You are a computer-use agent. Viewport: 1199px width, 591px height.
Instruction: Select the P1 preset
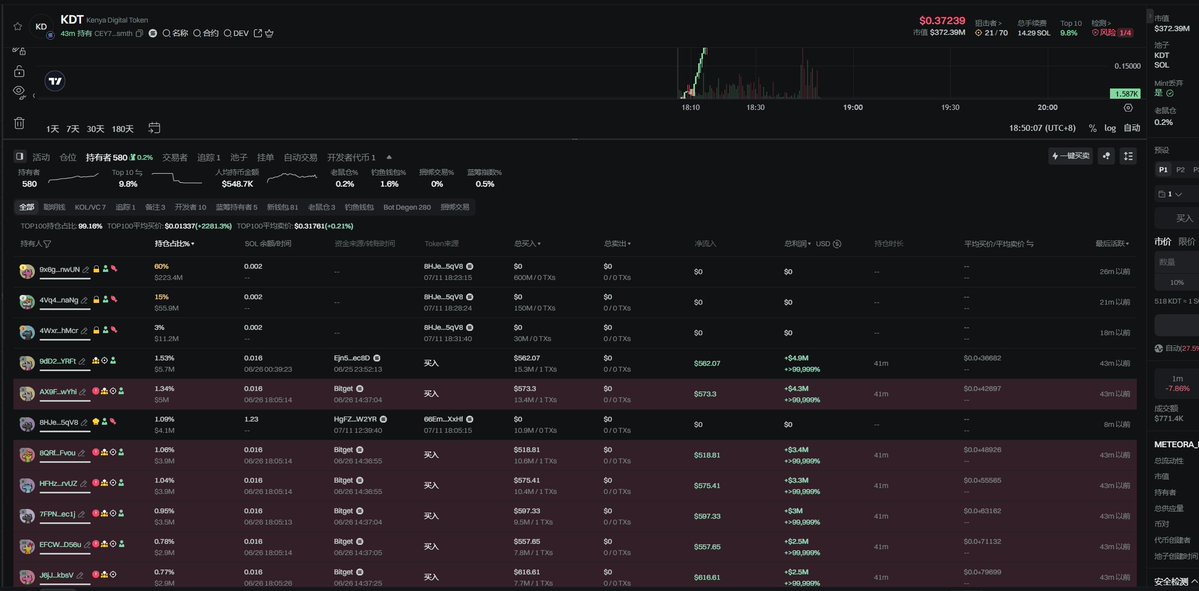1163,170
